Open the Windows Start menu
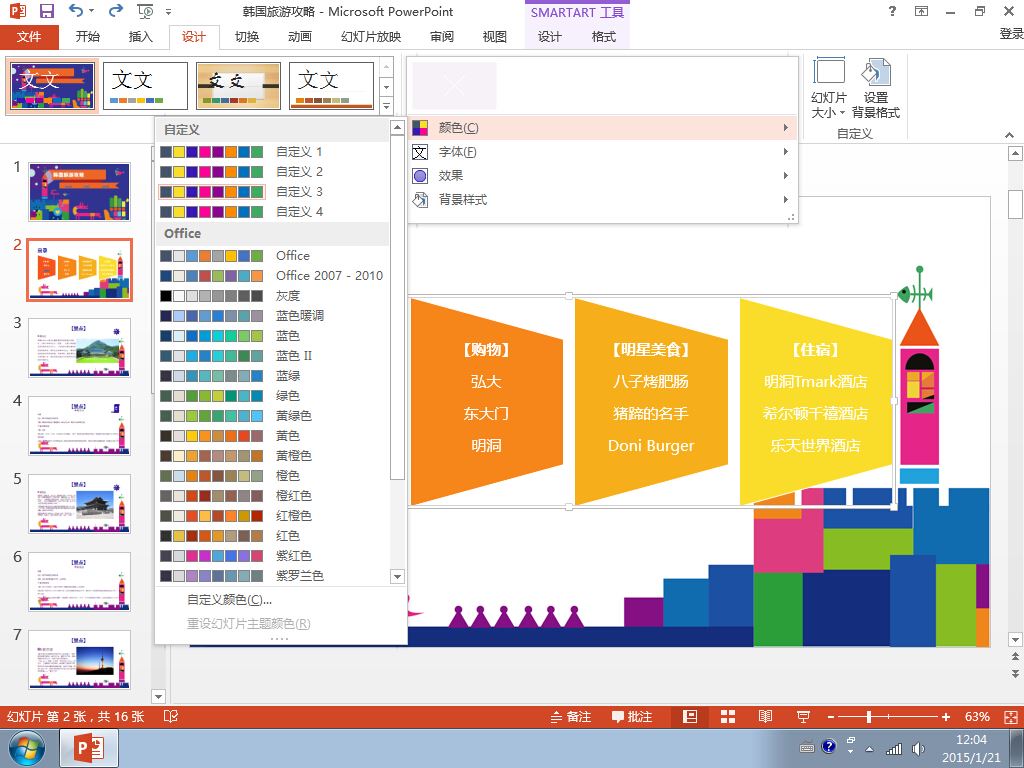 27,748
